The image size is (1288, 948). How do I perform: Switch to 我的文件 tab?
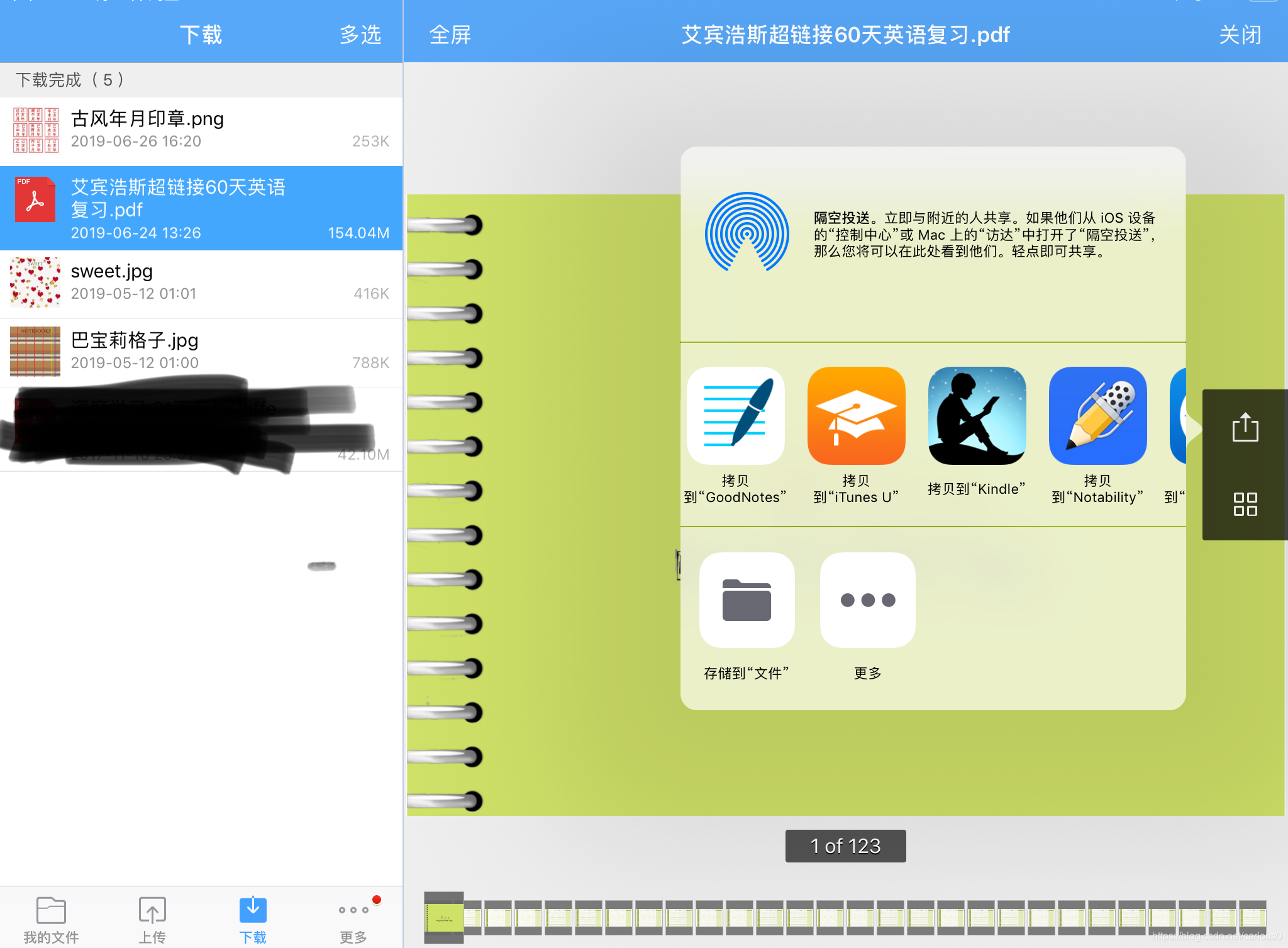(x=51, y=919)
